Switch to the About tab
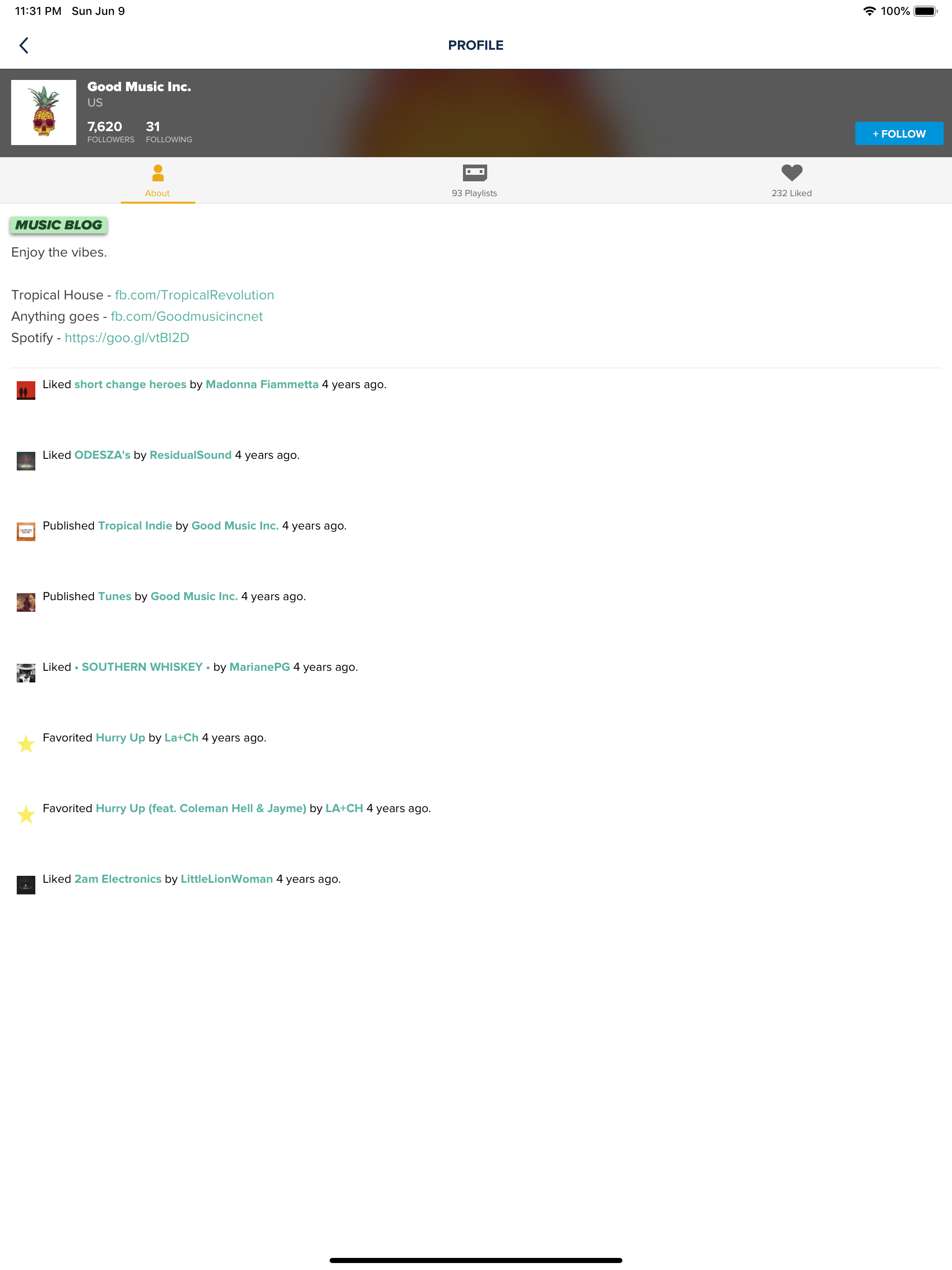The height and width of the screenshot is (1270, 952). [157, 180]
